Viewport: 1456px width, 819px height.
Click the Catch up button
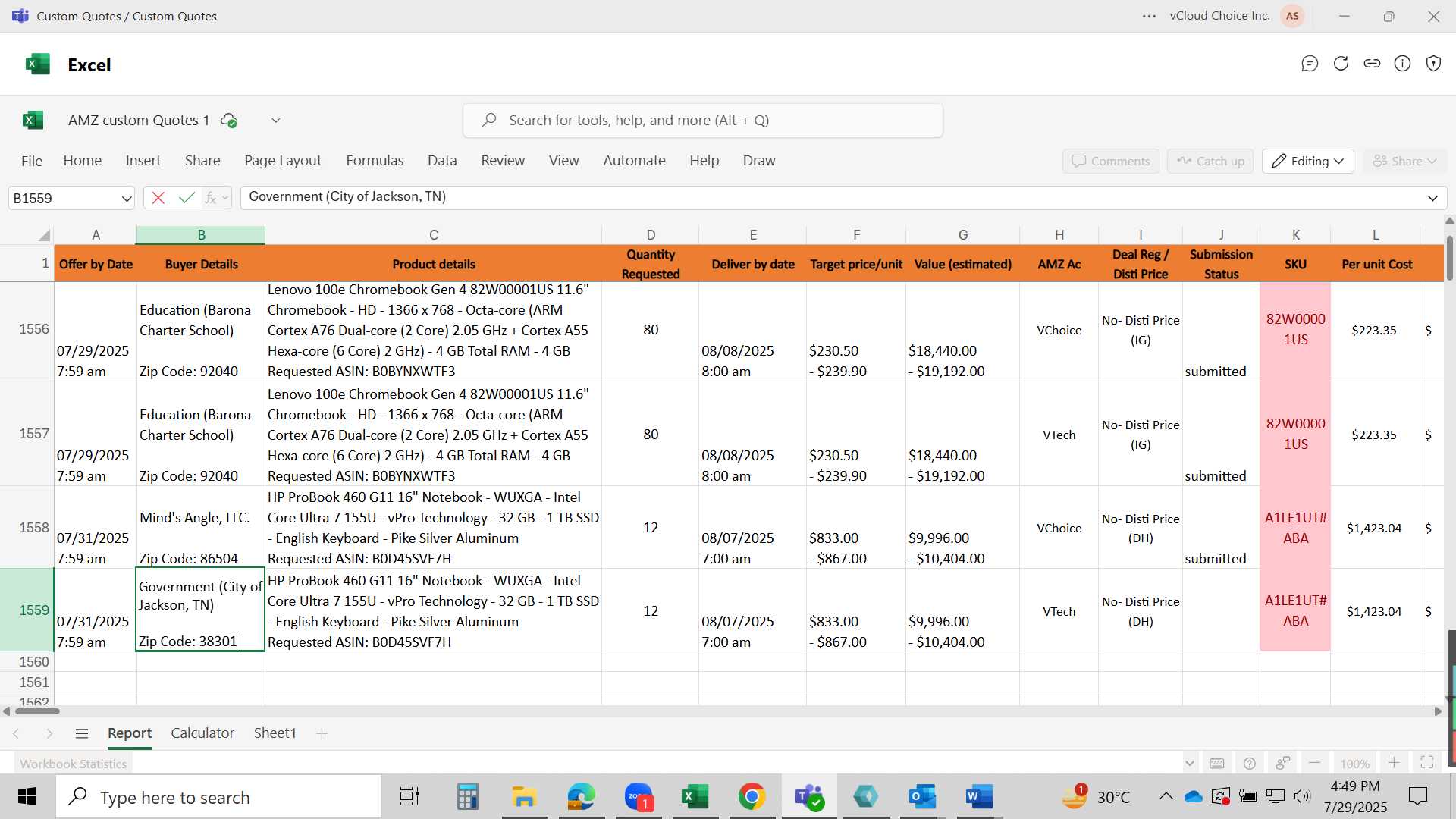(x=1210, y=161)
